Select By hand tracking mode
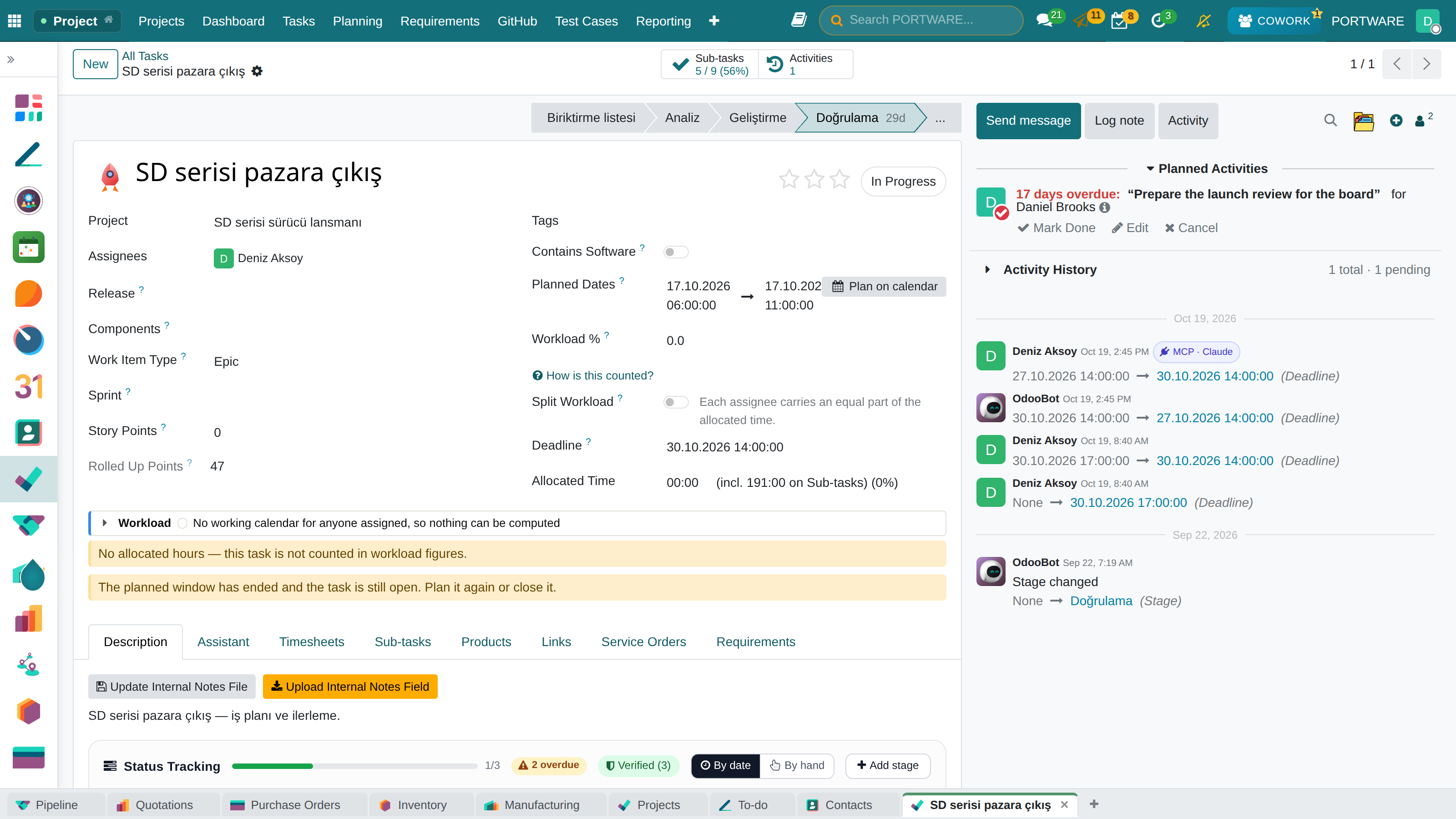This screenshot has width=1456, height=819. [x=797, y=765]
